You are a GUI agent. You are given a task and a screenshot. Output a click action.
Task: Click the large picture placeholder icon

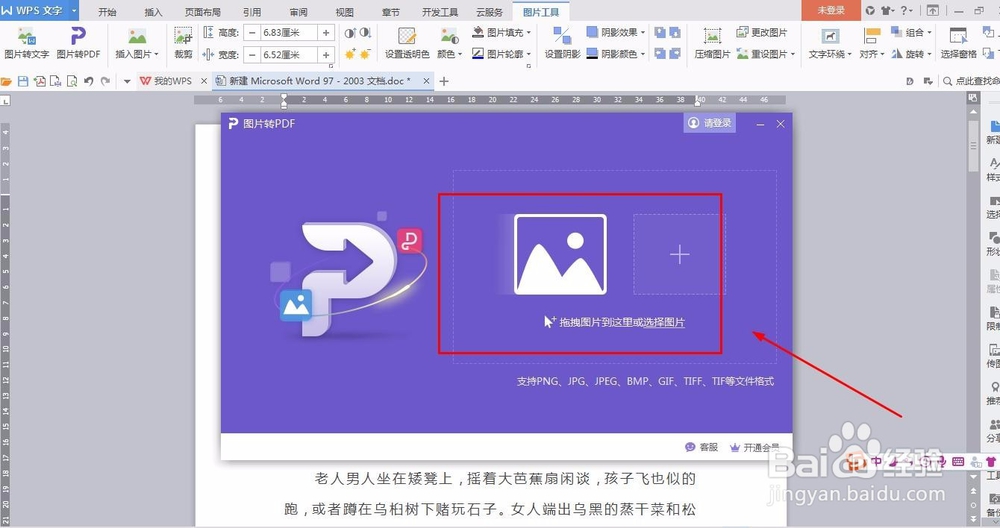tap(560, 254)
